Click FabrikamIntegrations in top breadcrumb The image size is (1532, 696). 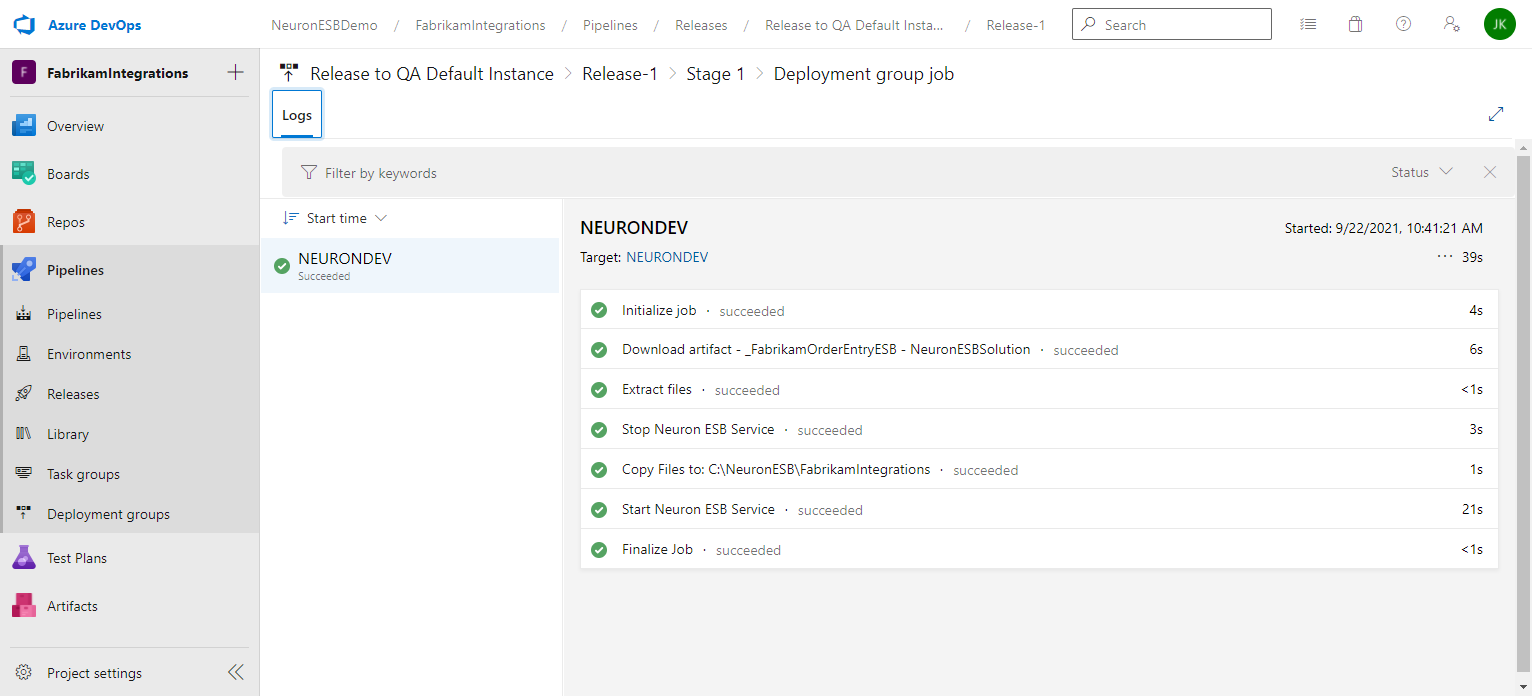click(480, 25)
